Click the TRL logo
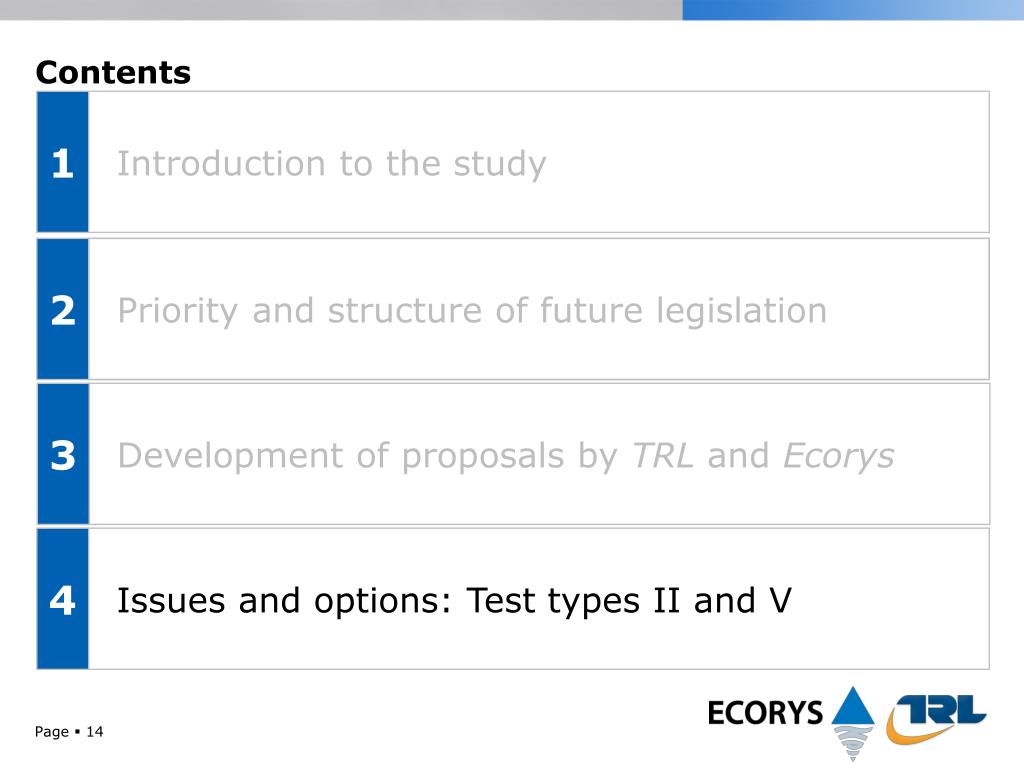1024x768 pixels. click(x=936, y=718)
